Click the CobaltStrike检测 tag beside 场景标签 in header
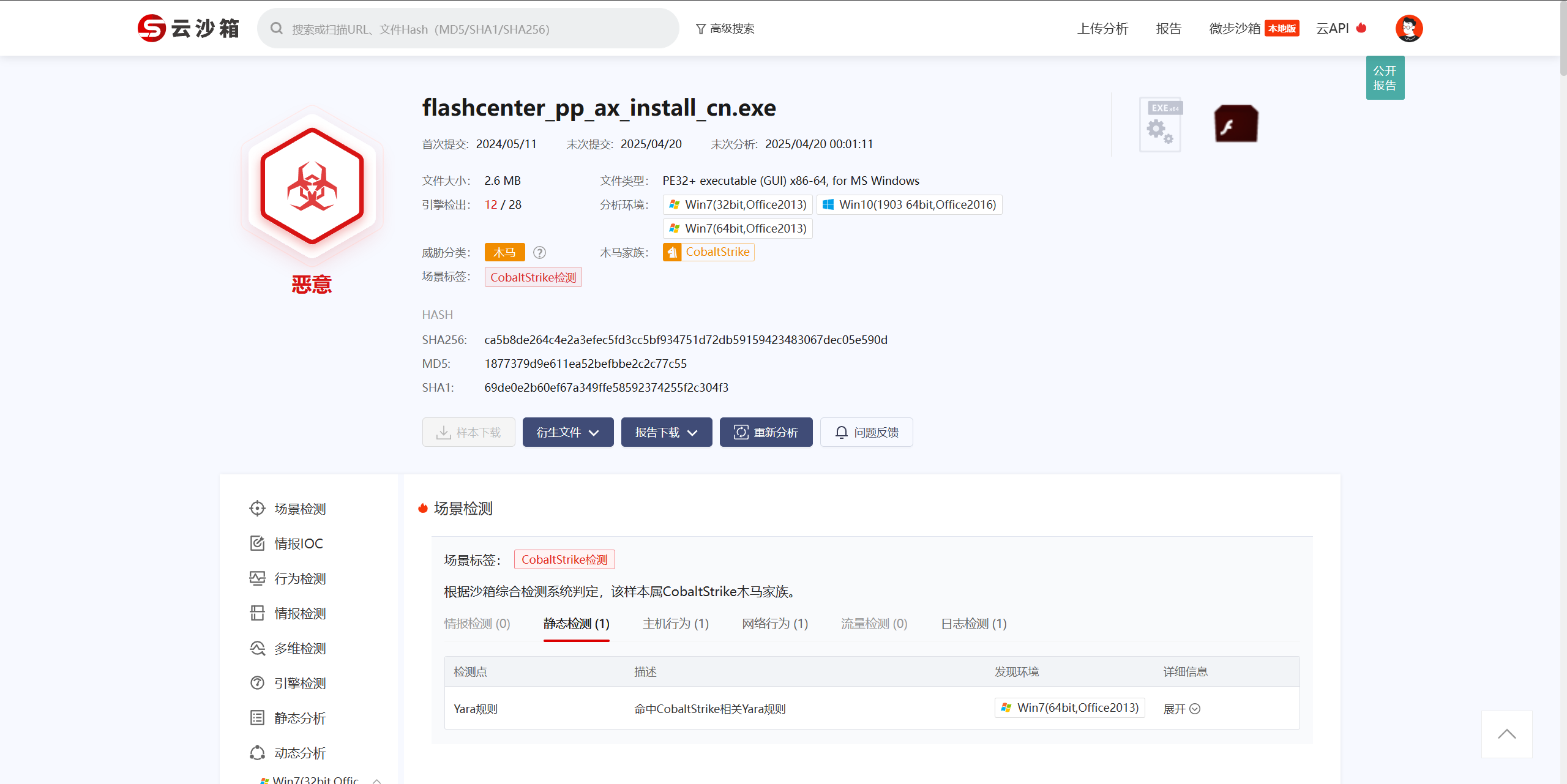1567x784 pixels. coord(533,277)
